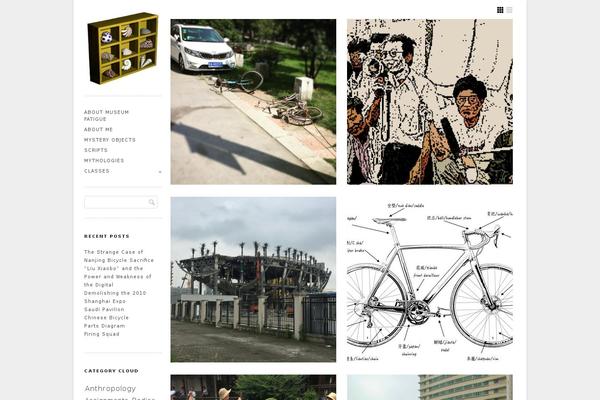Open the Firing Squad post link
This screenshot has height=400, width=600.
tap(101, 334)
